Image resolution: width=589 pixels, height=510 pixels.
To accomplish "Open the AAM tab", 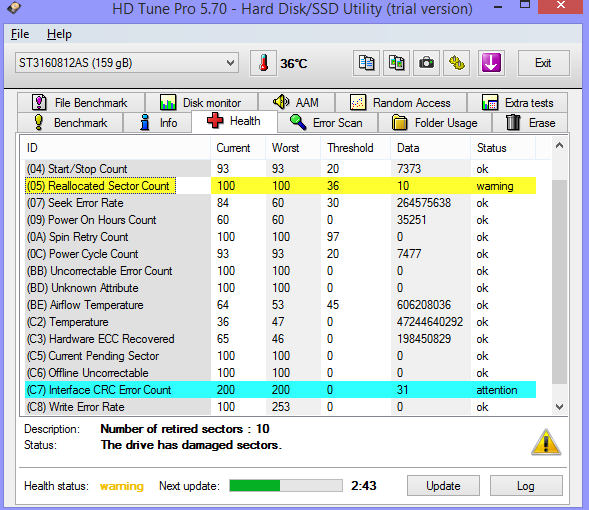I will click(297, 102).
